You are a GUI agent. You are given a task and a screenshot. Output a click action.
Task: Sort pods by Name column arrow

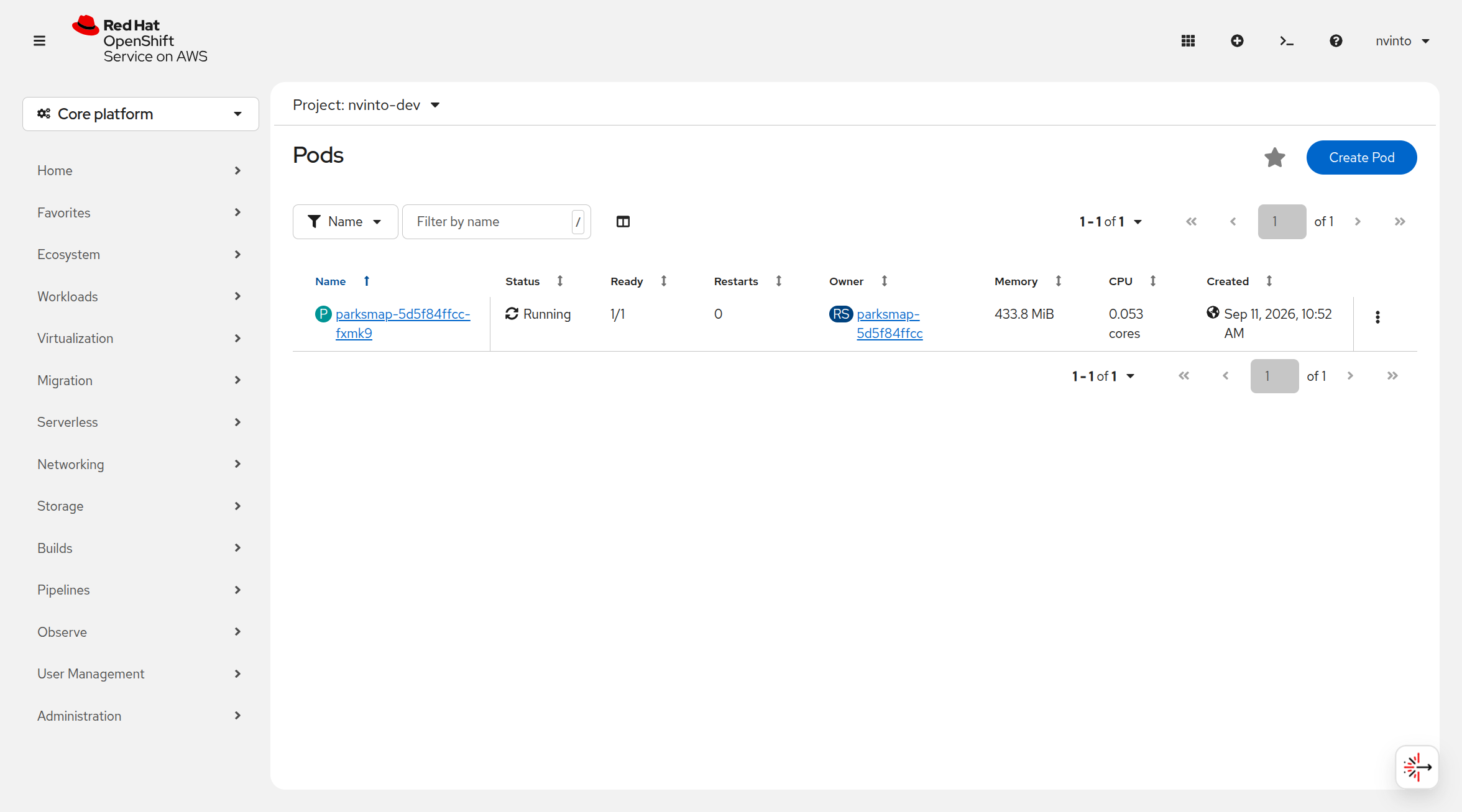tap(367, 281)
